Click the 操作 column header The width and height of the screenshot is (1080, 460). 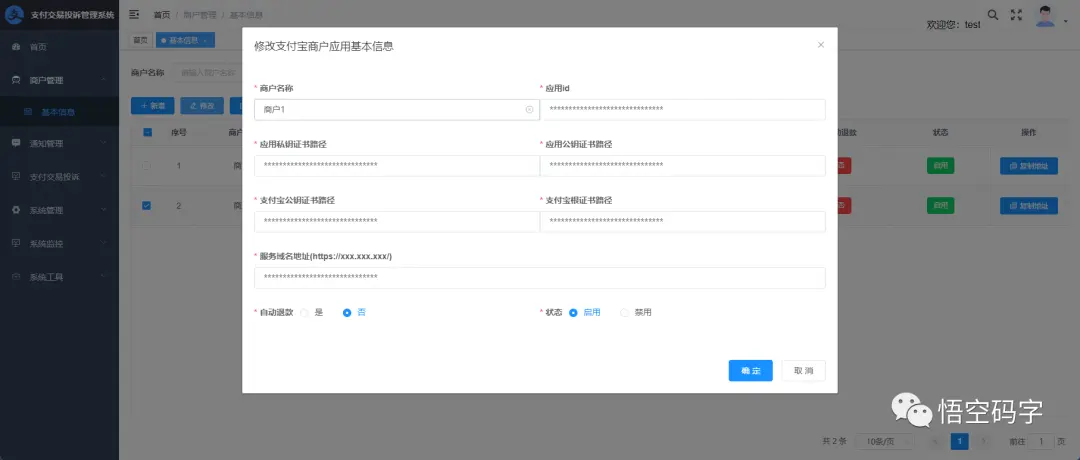(x=1028, y=132)
